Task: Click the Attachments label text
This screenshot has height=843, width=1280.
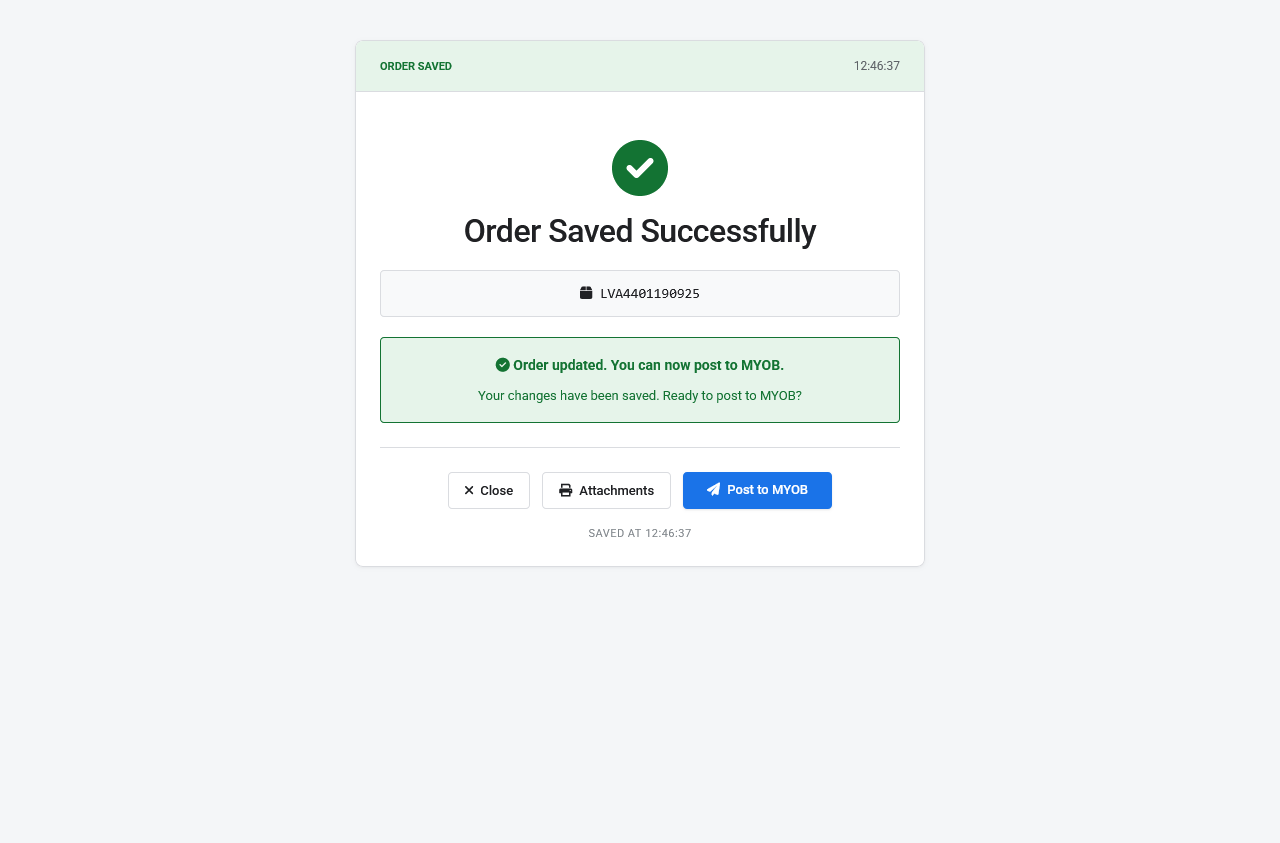Action: [616, 491]
